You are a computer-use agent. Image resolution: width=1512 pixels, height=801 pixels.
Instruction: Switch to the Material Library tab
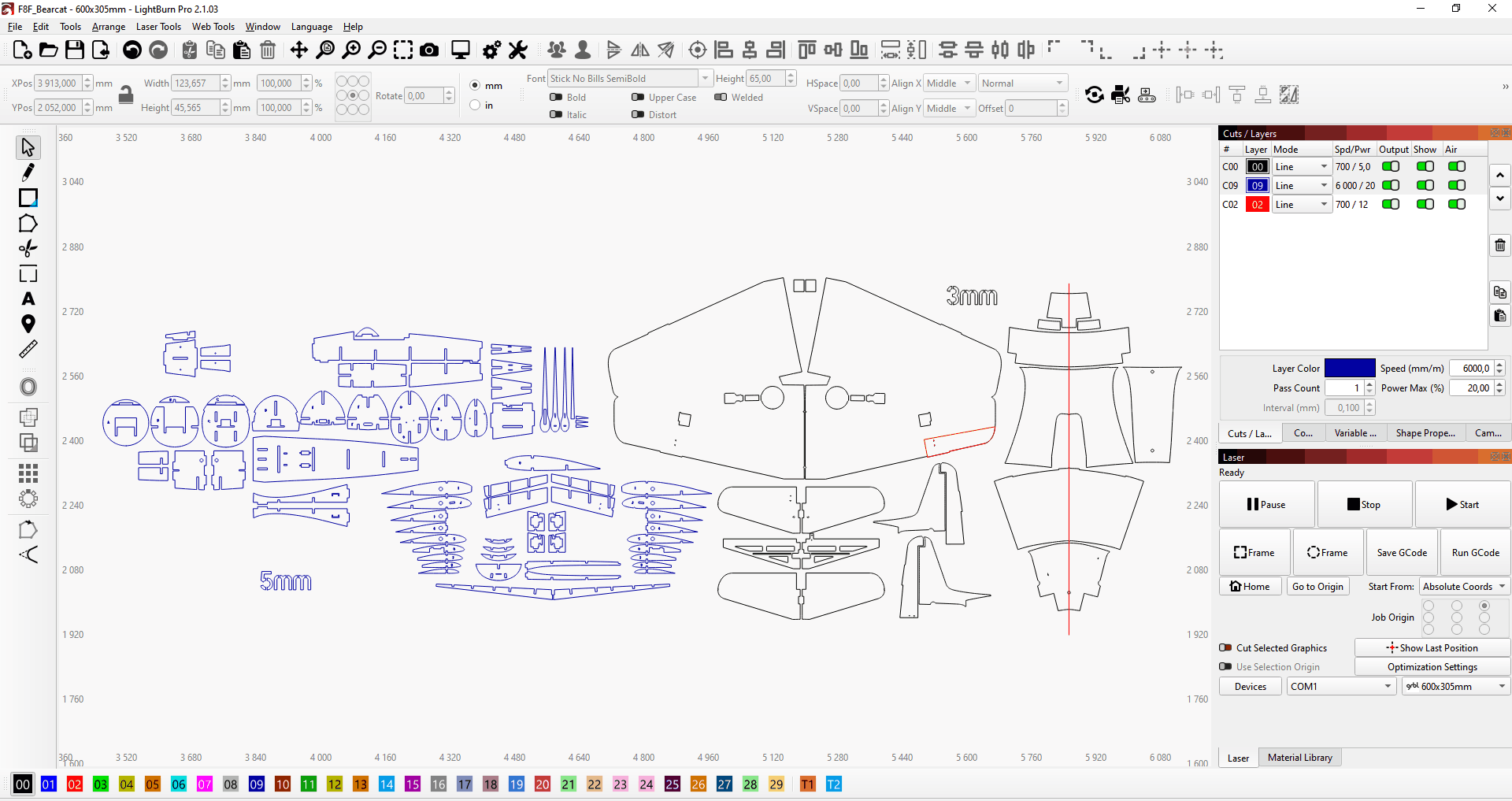(1300, 758)
